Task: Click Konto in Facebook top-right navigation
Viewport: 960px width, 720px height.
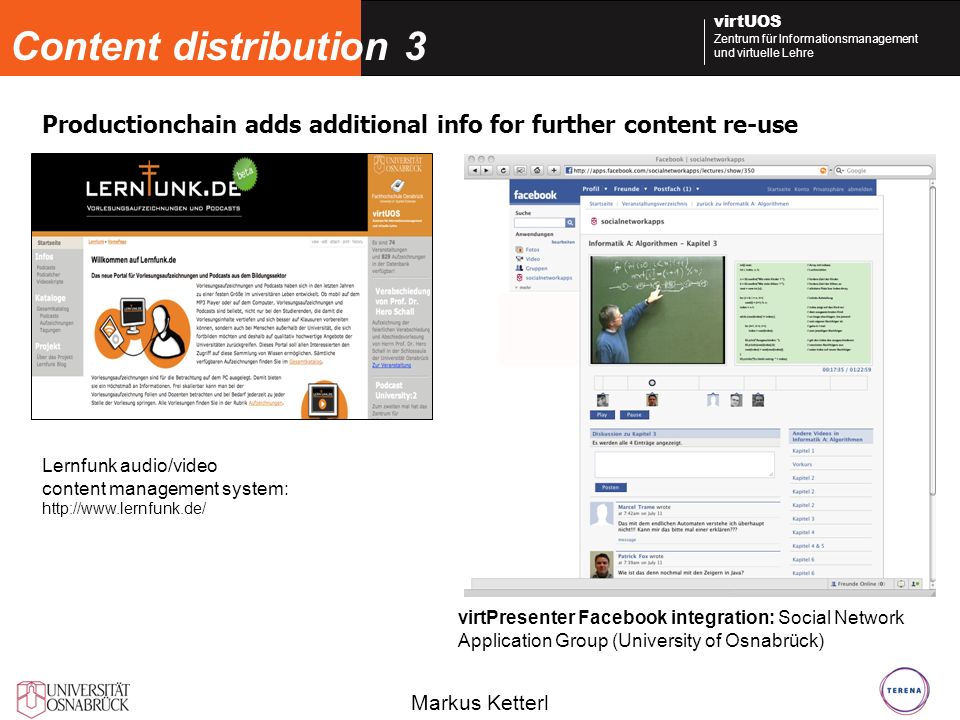Action: [x=801, y=189]
